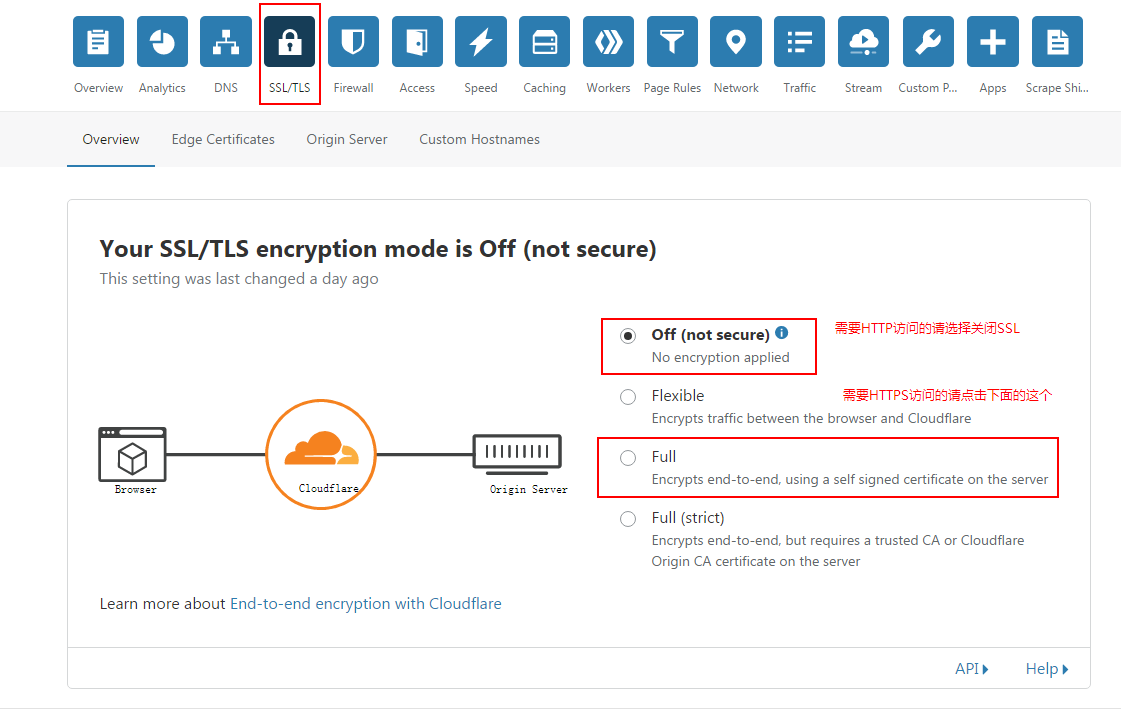
Task: Open the Page Rules funnel icon
Action: pos(672,41)
